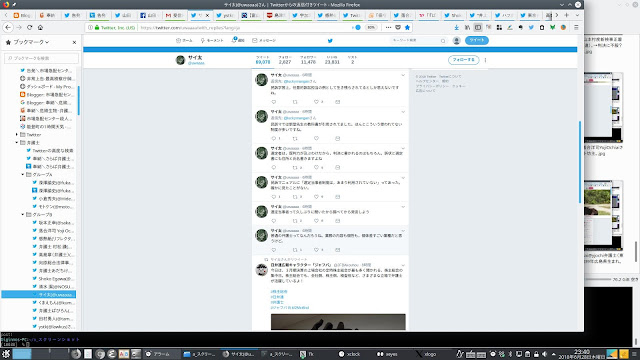Click the search magnifier in Twitter search box
The image size is (640, 360).
click(x=443, y=41)
